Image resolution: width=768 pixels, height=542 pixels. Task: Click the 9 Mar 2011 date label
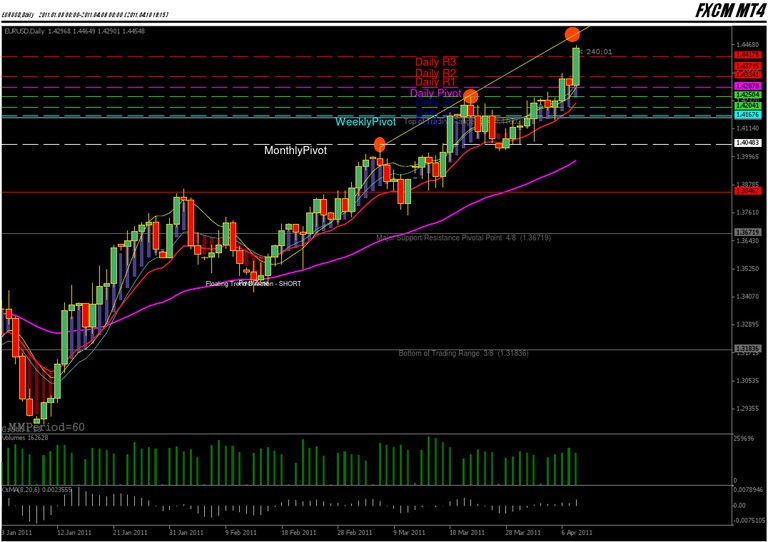pos(409,532)
